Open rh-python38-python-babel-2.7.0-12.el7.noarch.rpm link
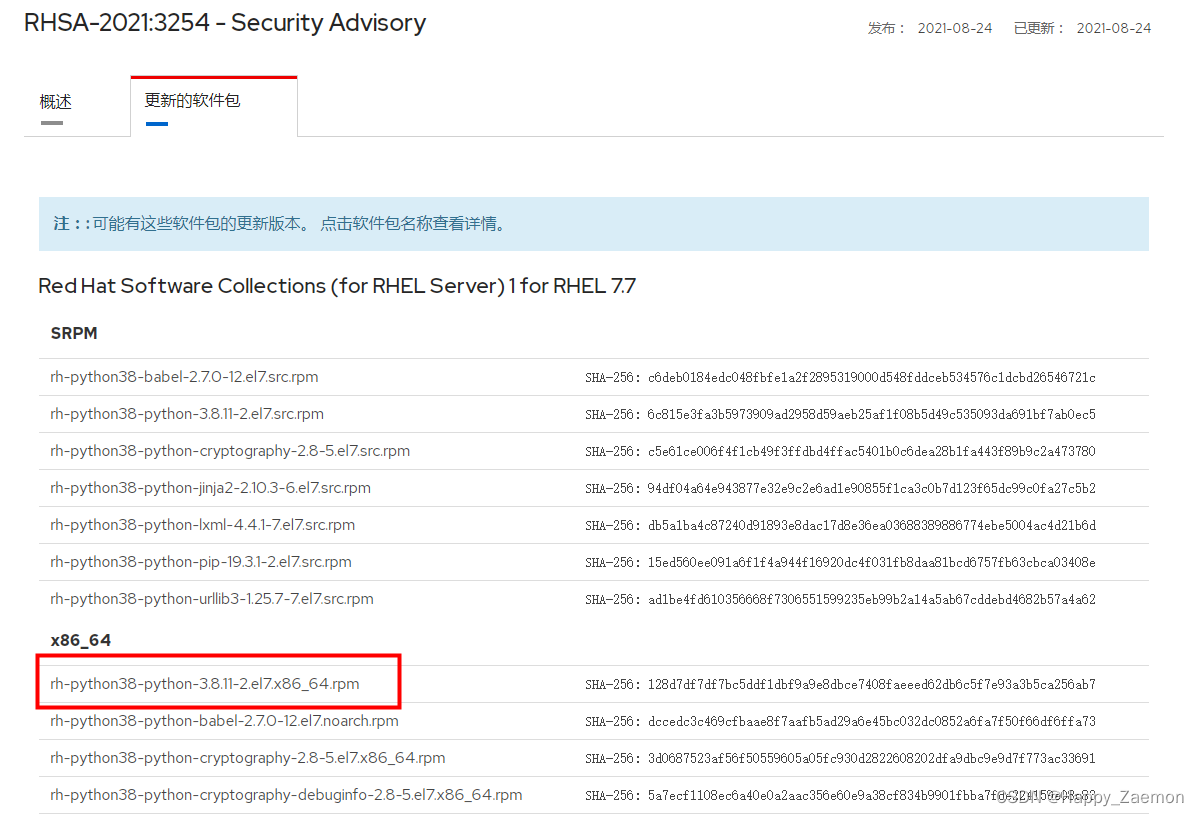Image resolution: width=1199 pixels, height=816 pixels. tap(225, 720)
